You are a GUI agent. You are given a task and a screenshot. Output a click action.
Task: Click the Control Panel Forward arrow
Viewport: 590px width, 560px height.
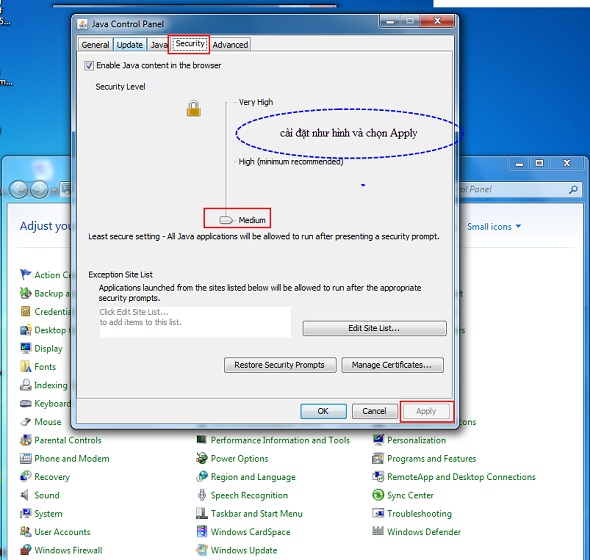[39, 189]
